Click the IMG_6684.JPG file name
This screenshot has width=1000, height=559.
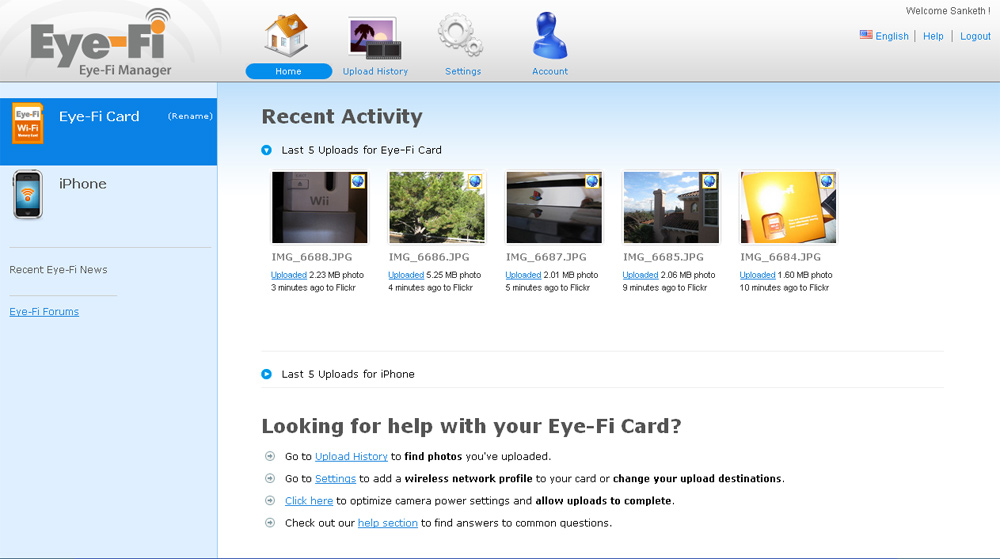(x=781, y=257)
